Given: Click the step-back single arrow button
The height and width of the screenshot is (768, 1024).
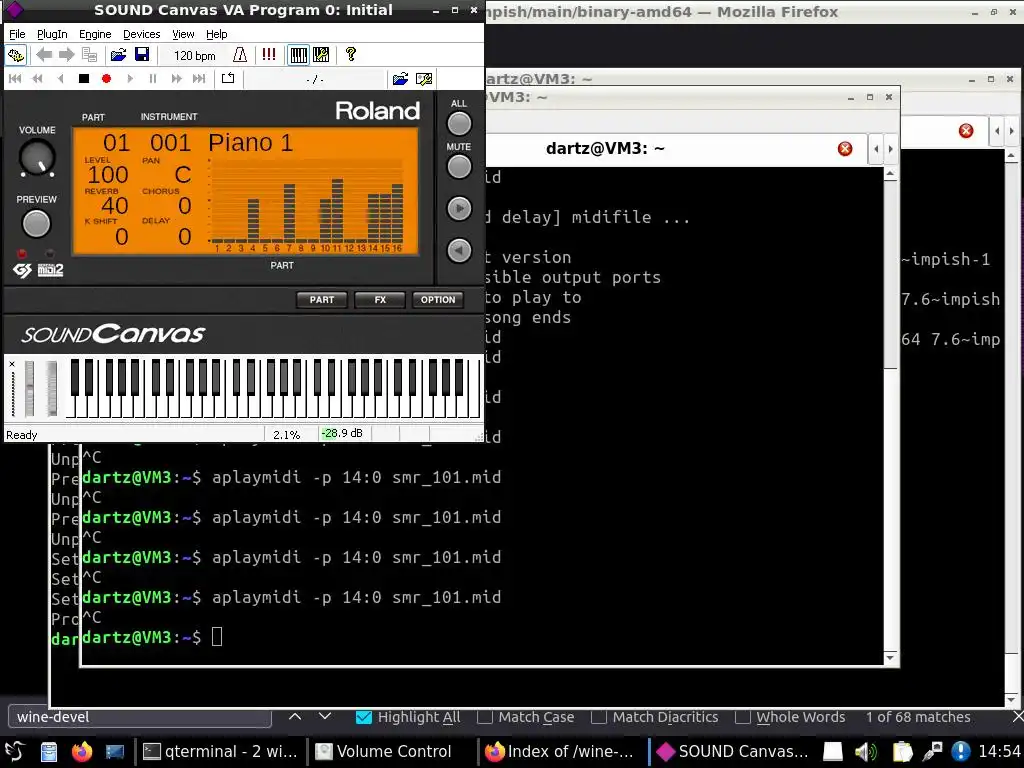Looking at the screenshot, I should pos(61,79).
